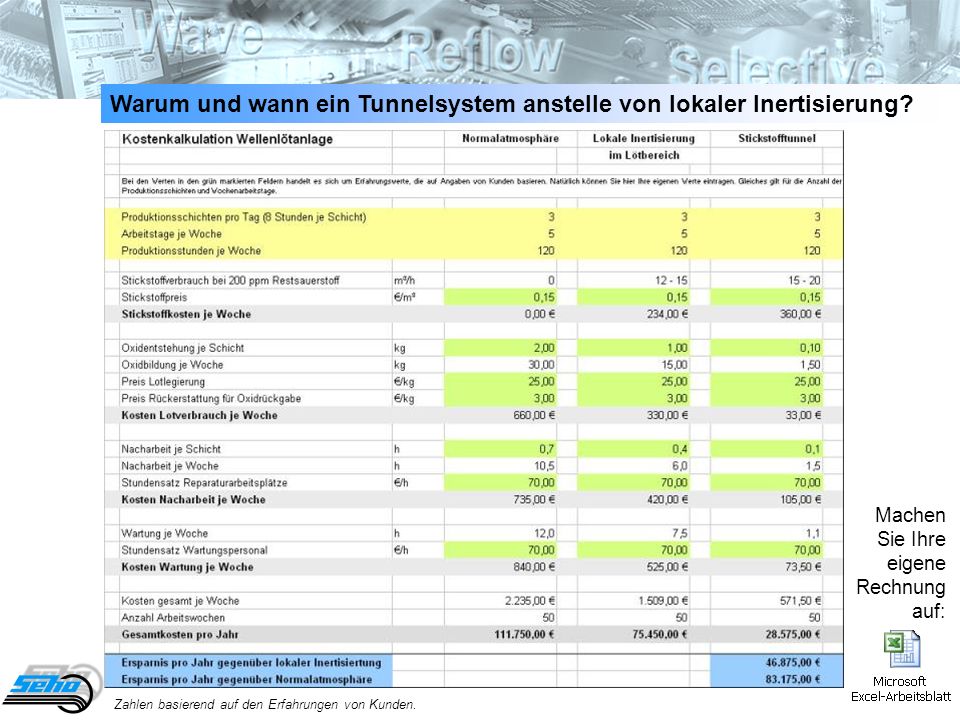Select Stickstoffpreis 0,15 cell under Normalatmosphäre
The image size is (960, 720).
pyautogui.click(x=500, y=298)
